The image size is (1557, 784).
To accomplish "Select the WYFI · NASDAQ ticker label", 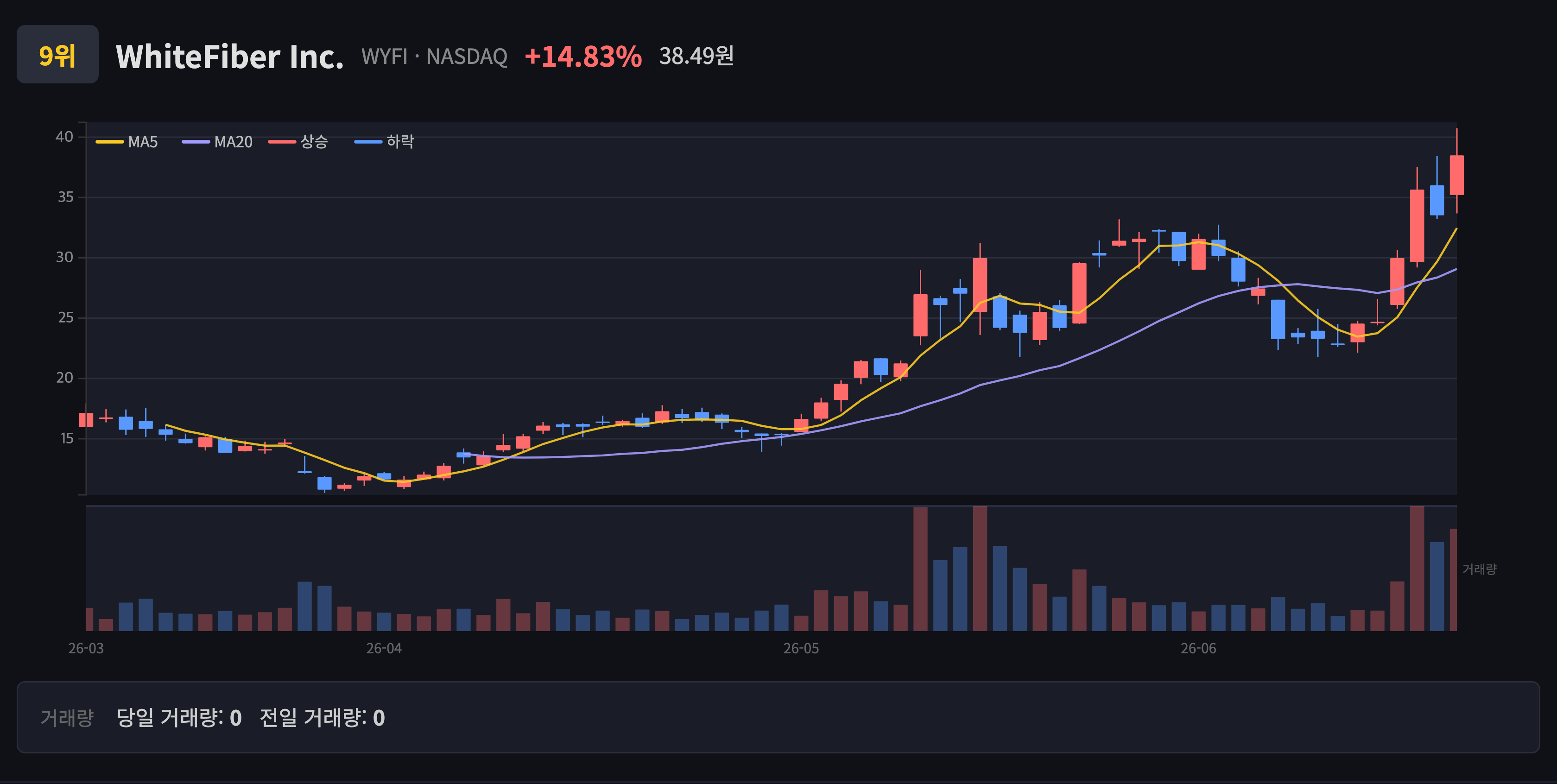I will click(434, 57).
